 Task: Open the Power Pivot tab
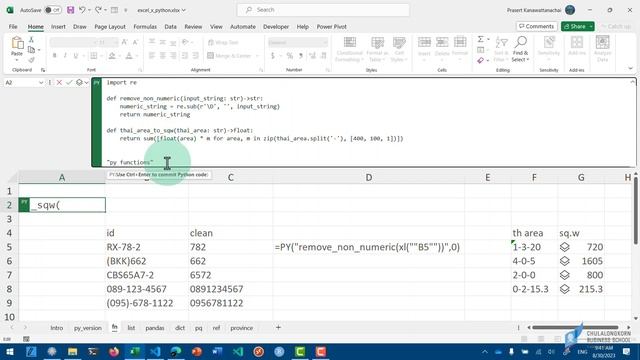click(331, 27)
